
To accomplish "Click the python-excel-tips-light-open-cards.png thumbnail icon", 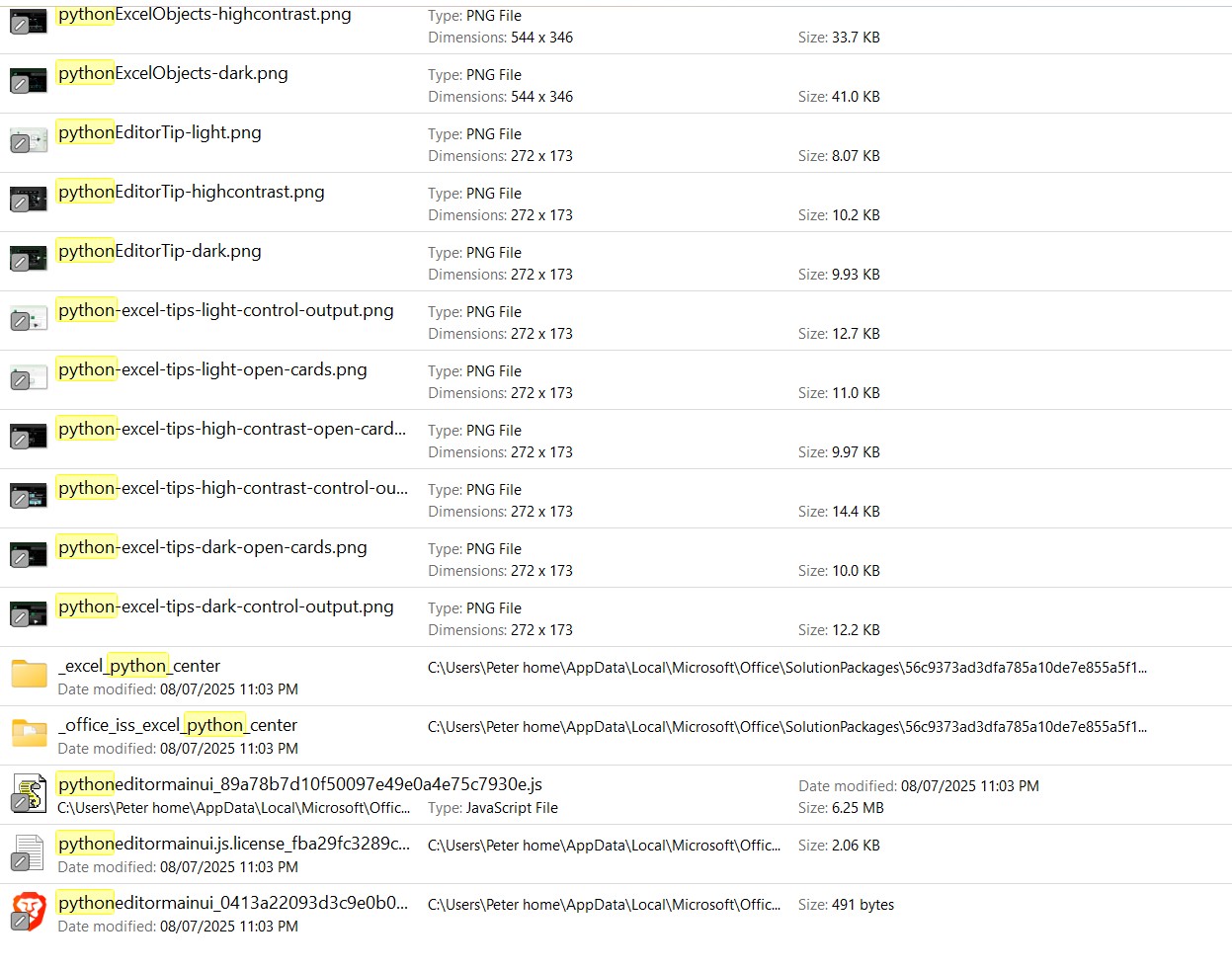I will click(x=29, y=377).
